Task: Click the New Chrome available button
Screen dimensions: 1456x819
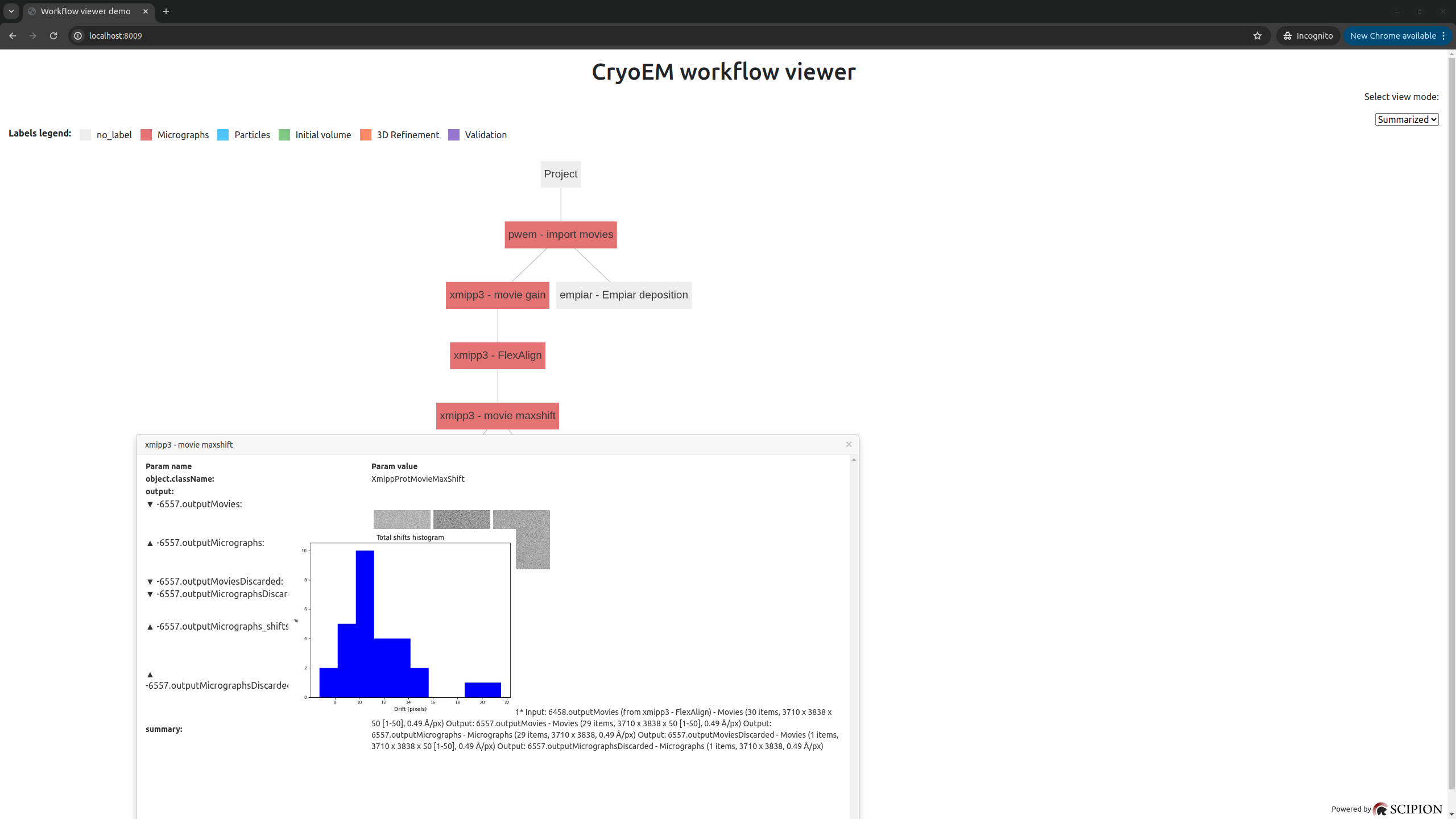Action: click(x=1392, y=36)
